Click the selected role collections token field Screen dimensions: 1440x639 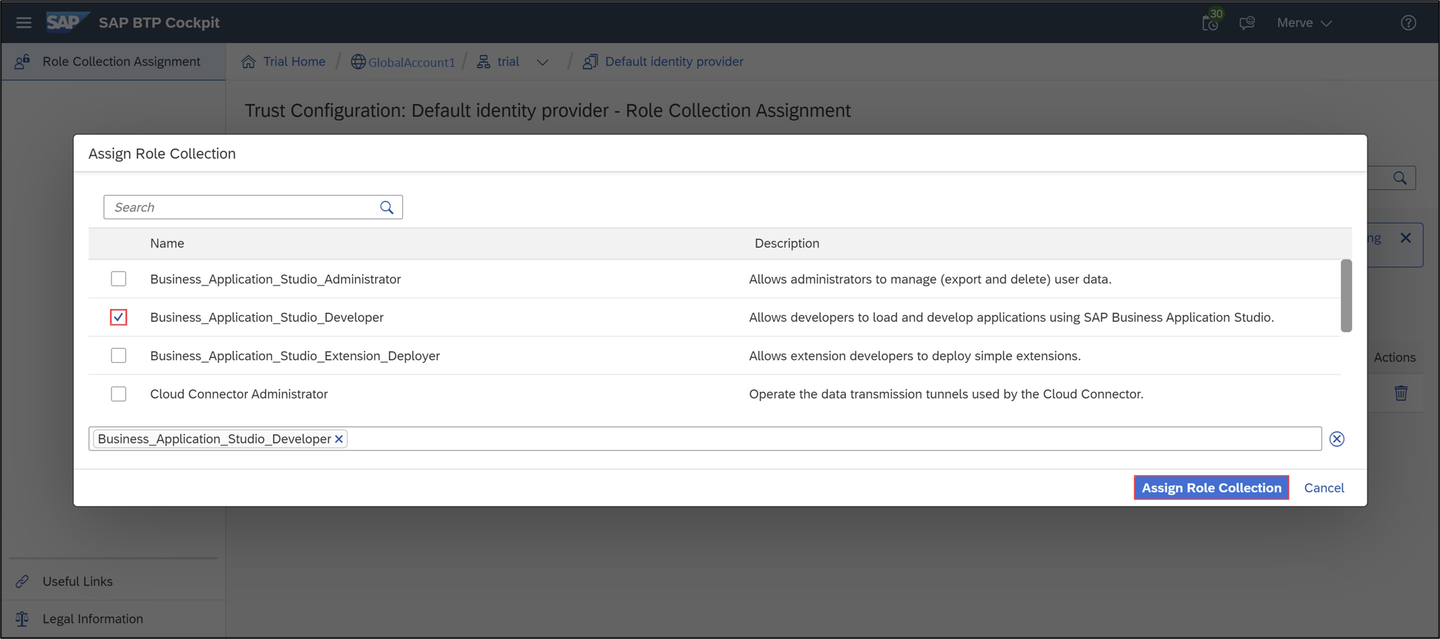pyautogui.click(x=705, y=439)
